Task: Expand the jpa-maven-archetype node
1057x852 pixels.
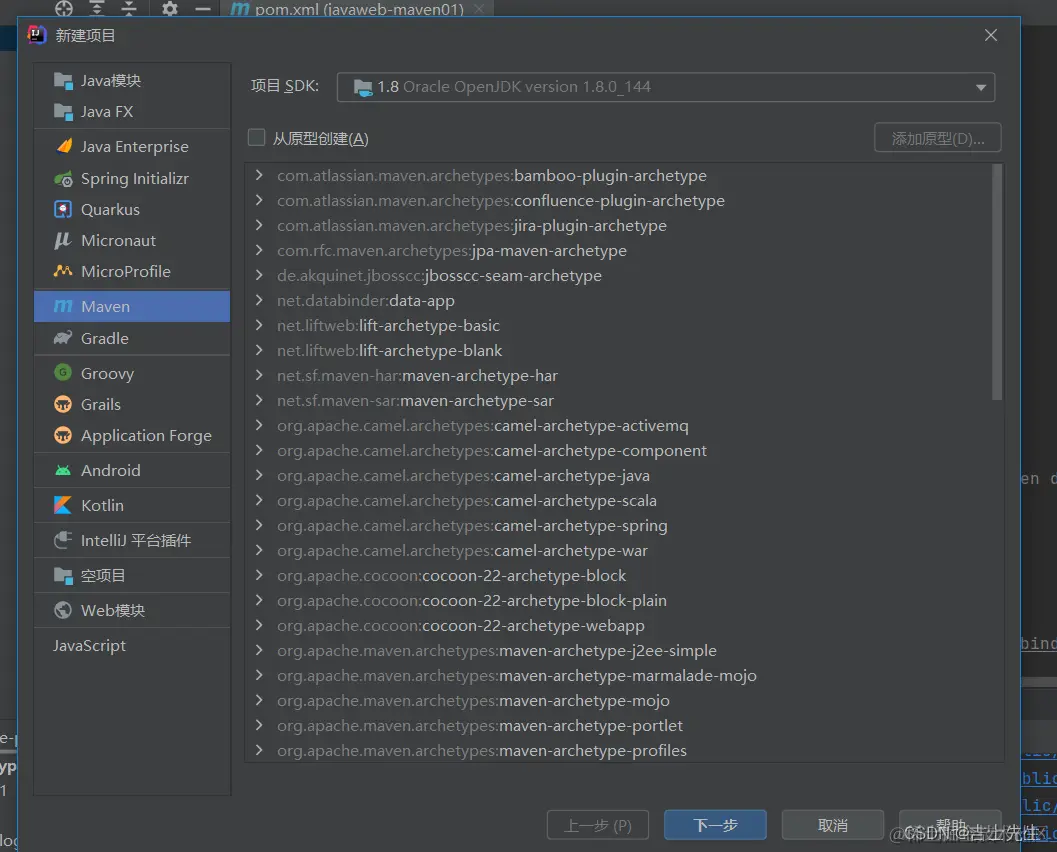Action: click(x=259, y=250)
